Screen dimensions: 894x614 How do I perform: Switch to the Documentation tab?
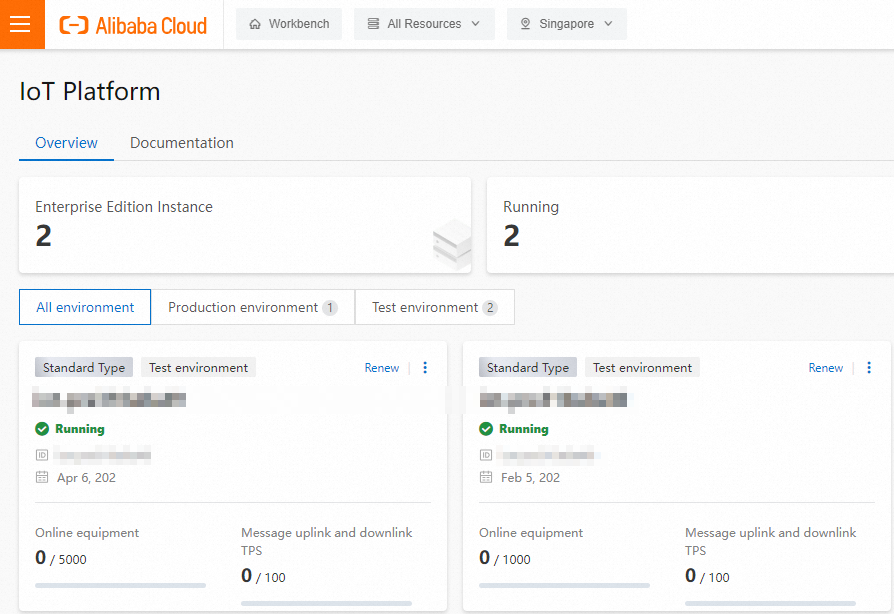pos(182,143)
